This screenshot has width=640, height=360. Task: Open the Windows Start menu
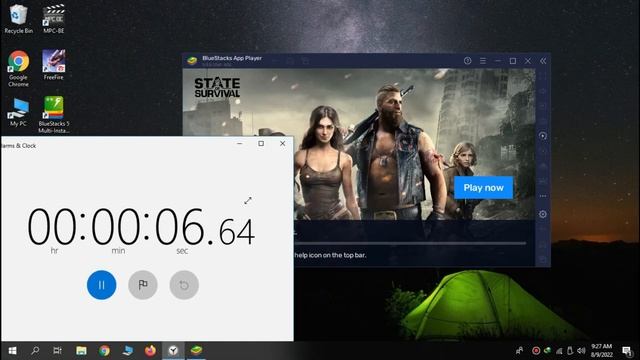pos(12,351)
